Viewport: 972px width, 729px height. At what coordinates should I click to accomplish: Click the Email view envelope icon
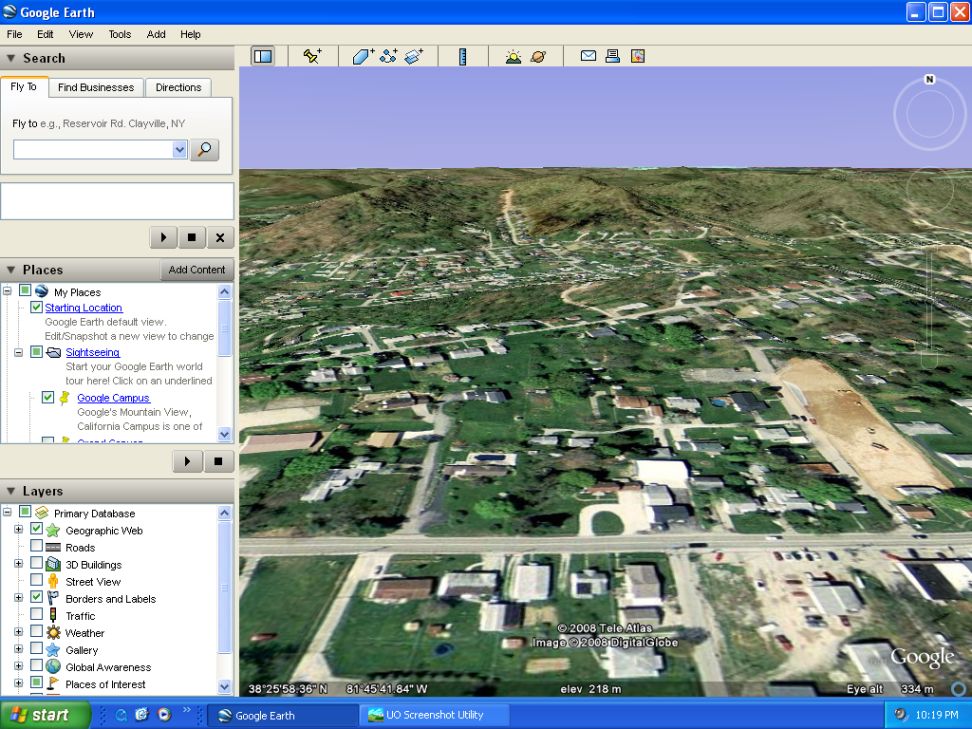pyautogui.click(x=588, y=56)
